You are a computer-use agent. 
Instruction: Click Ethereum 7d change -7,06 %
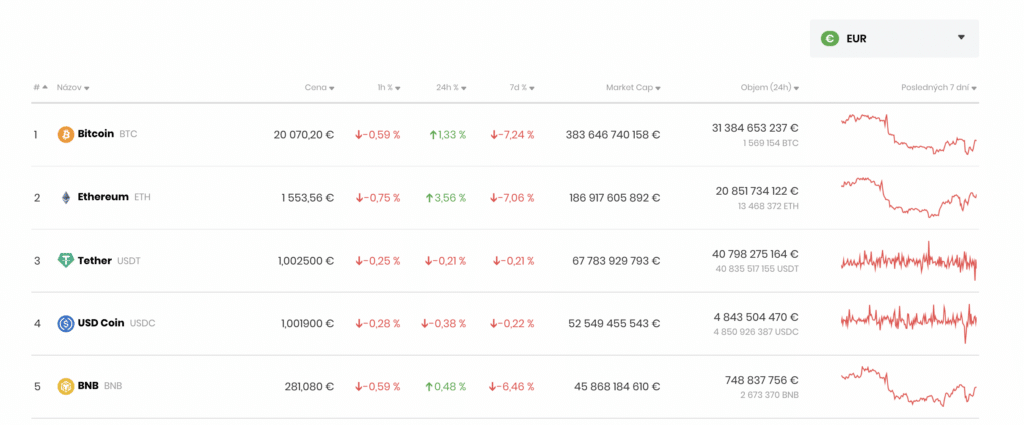(x=512, y=197)
